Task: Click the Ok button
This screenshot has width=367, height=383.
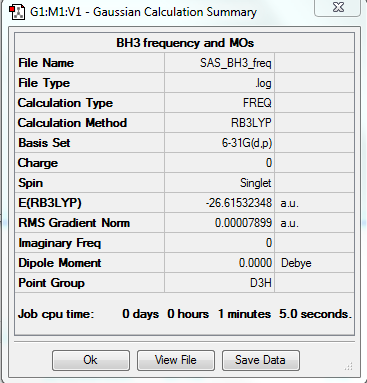Action: click(x=91, y=360)
